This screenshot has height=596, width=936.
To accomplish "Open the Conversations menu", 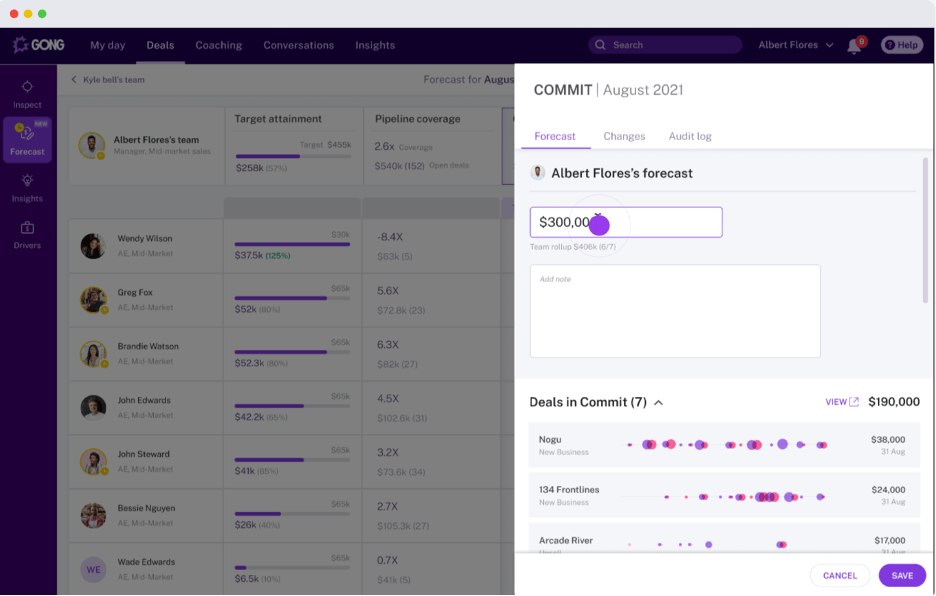I will (298, 45).
